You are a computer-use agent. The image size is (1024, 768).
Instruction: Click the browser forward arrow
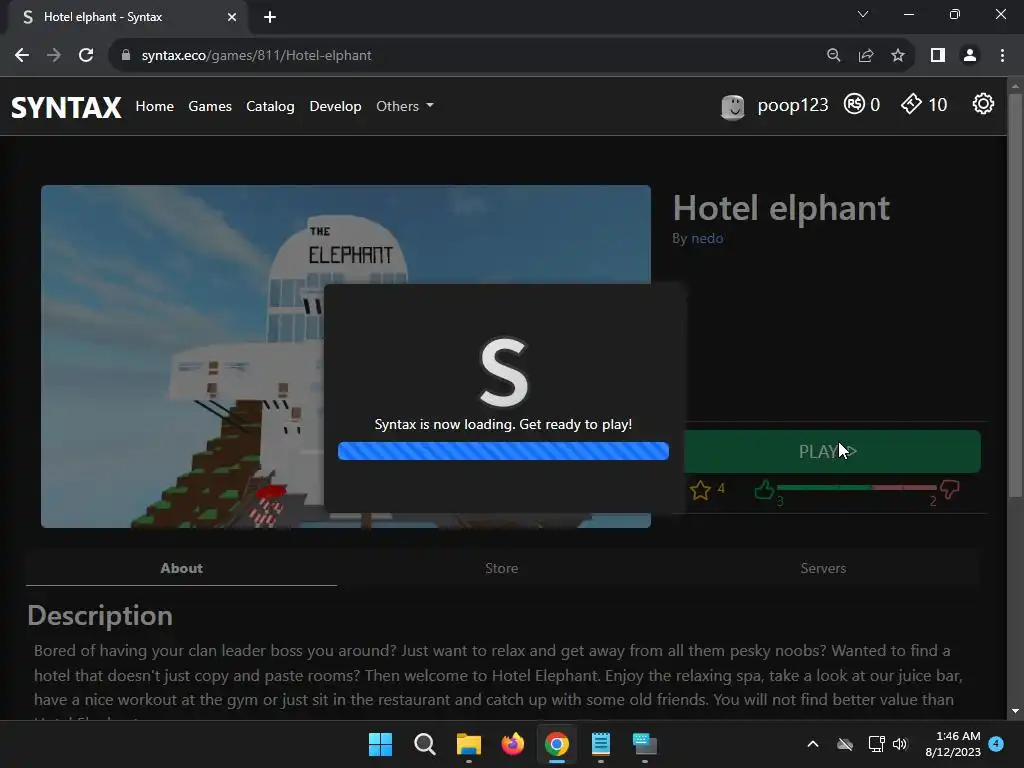point(54,56)
